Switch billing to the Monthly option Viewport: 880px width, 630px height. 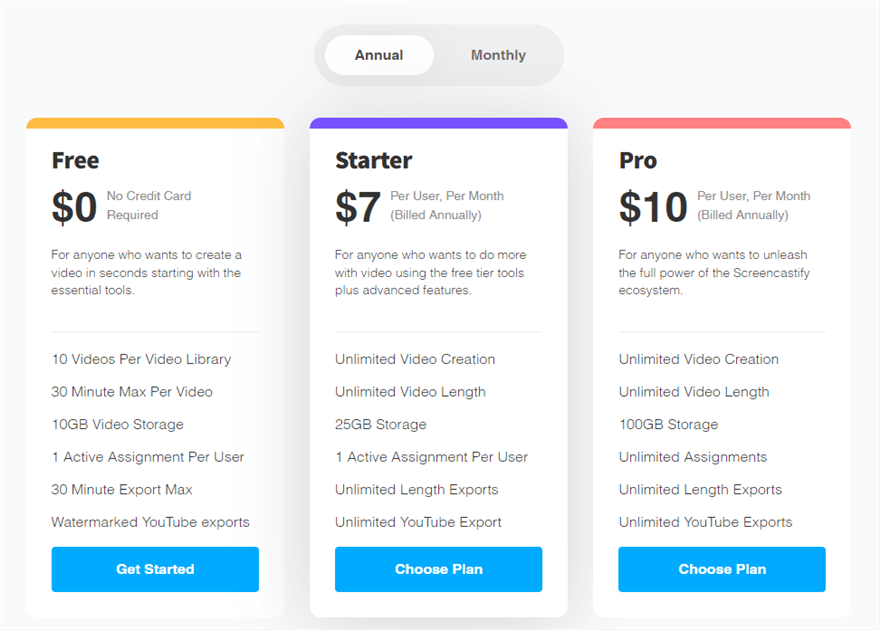pyautogui.click(x=498, y=55)
